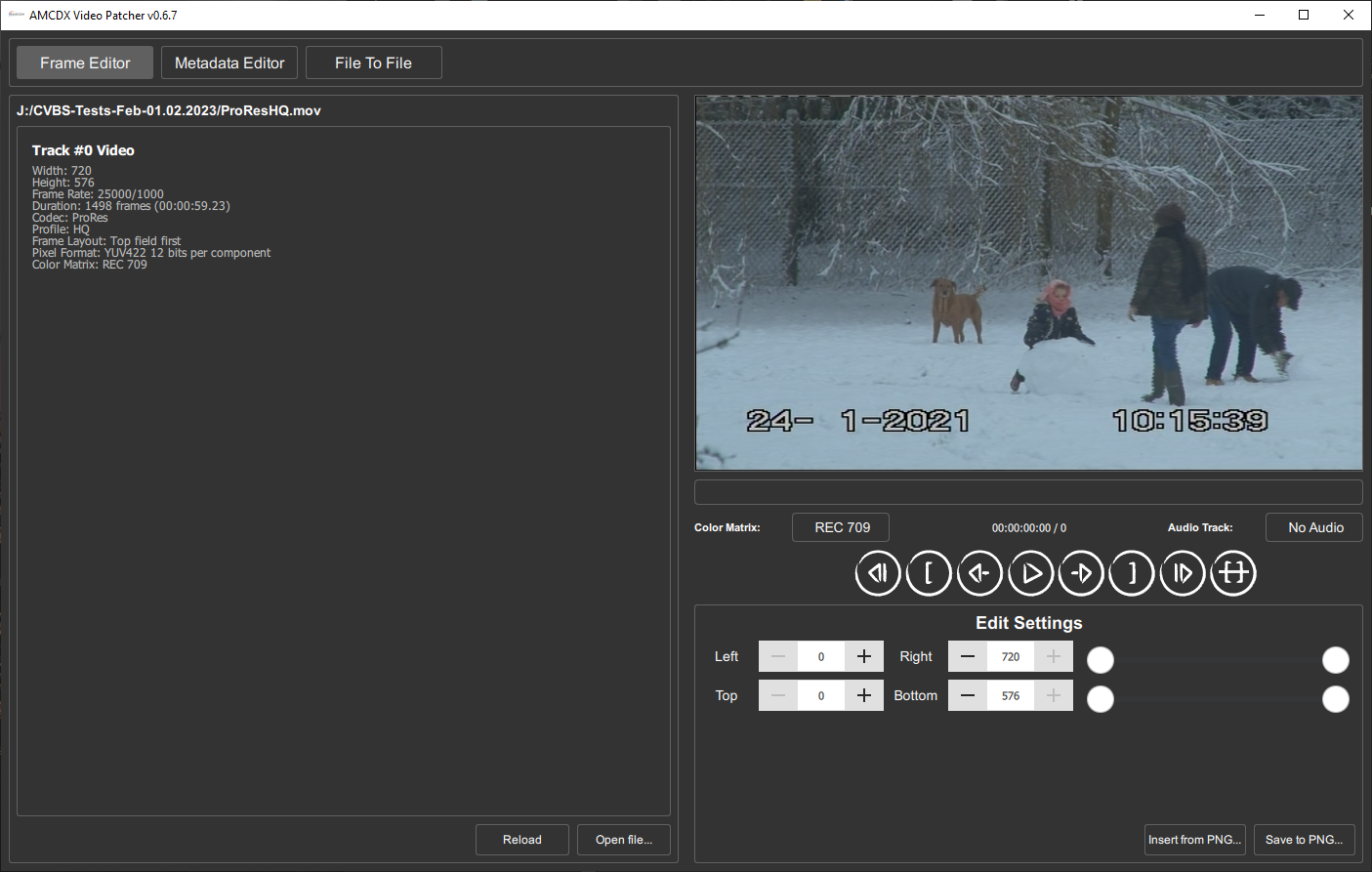Jump to the last frame icon

[1183, 573]
